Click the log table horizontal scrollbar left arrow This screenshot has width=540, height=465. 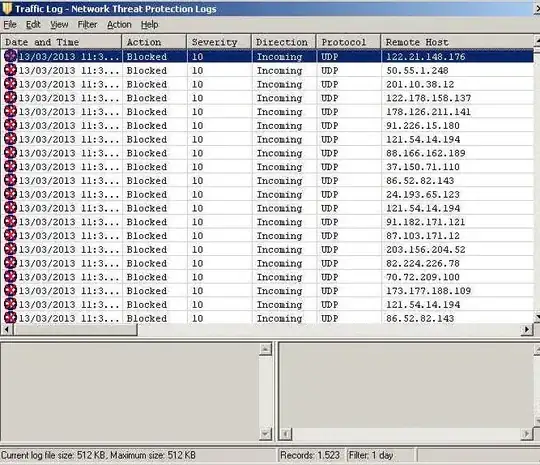7,330
